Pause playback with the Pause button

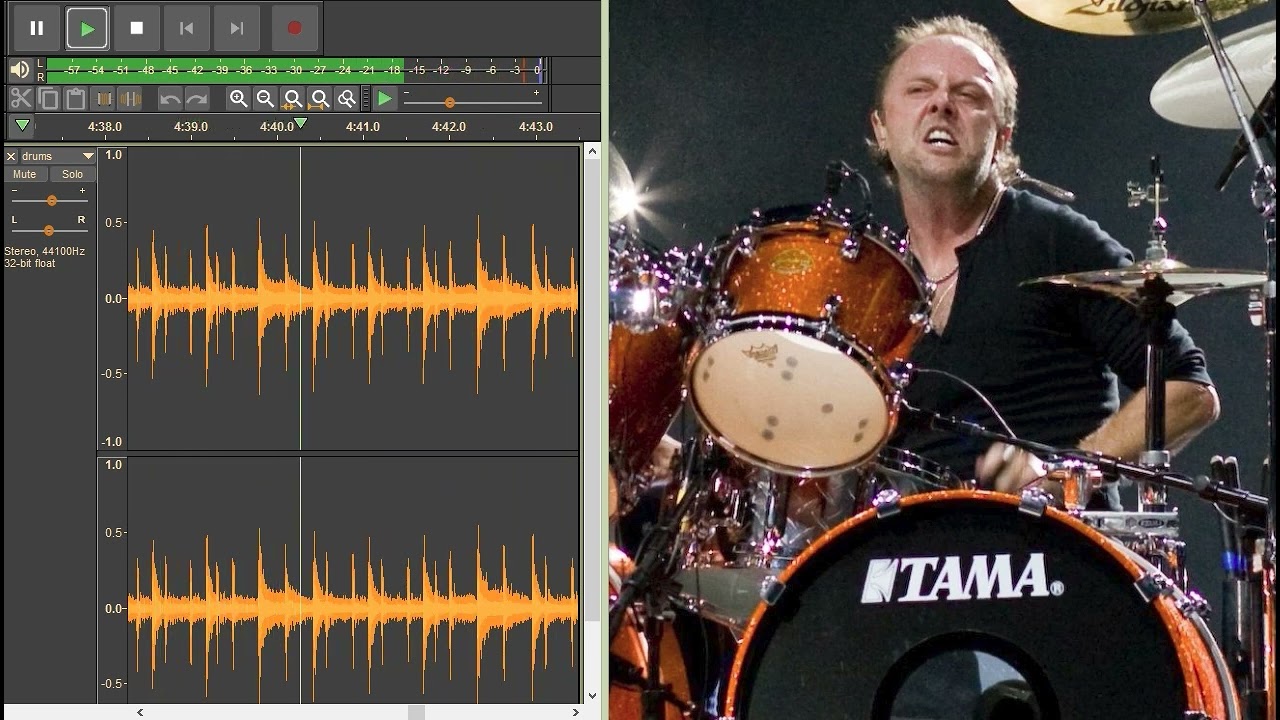(x=37, y=28)
